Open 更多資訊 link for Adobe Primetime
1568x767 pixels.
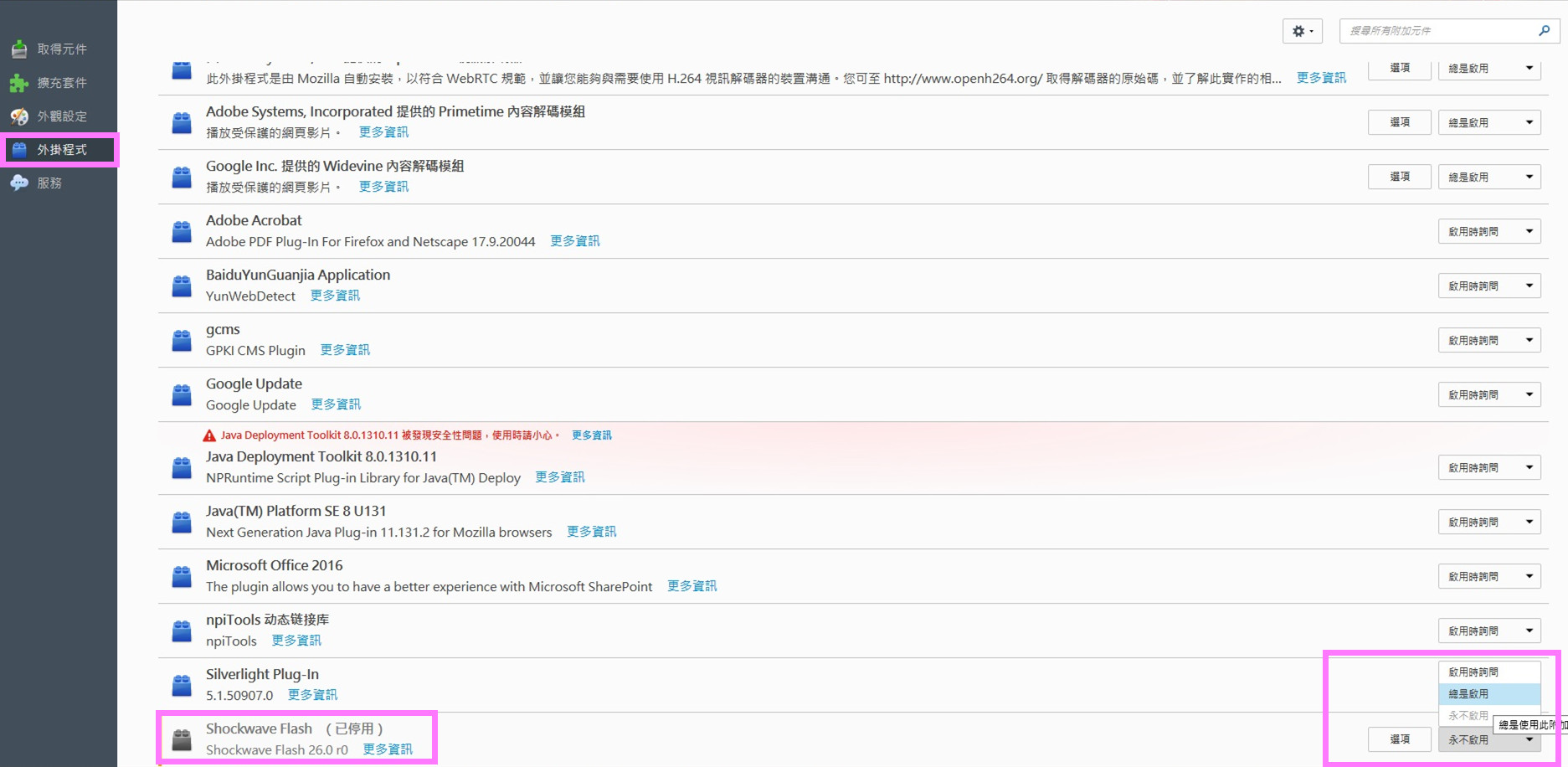(x=383, y=132)
